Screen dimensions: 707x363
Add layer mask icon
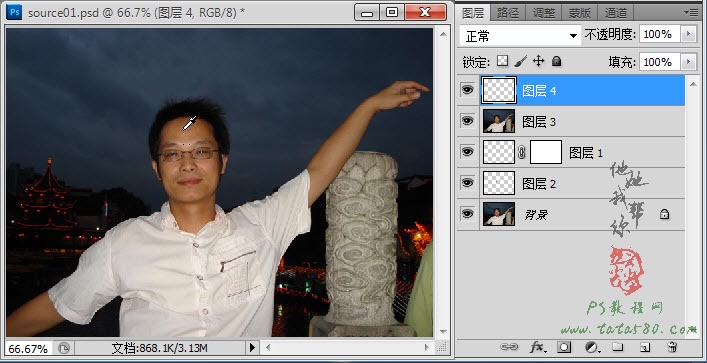[564, 347]
